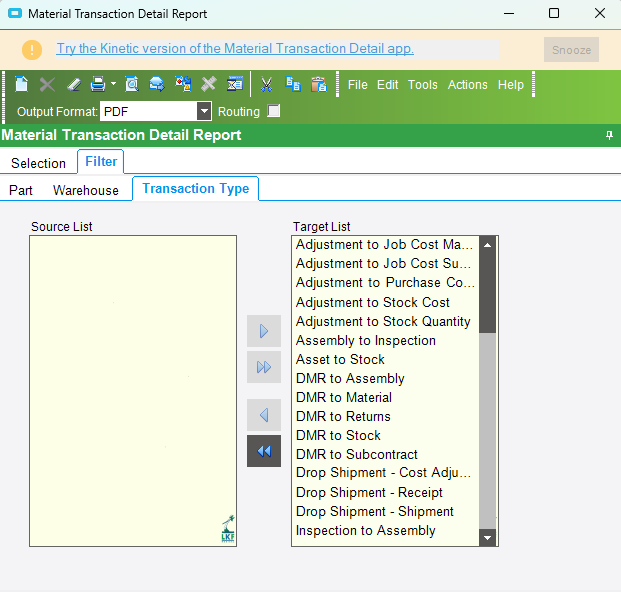This screenshot has height=592, width=621.
Task: Click the Print toolbar icon
Action: coord(98,84)
